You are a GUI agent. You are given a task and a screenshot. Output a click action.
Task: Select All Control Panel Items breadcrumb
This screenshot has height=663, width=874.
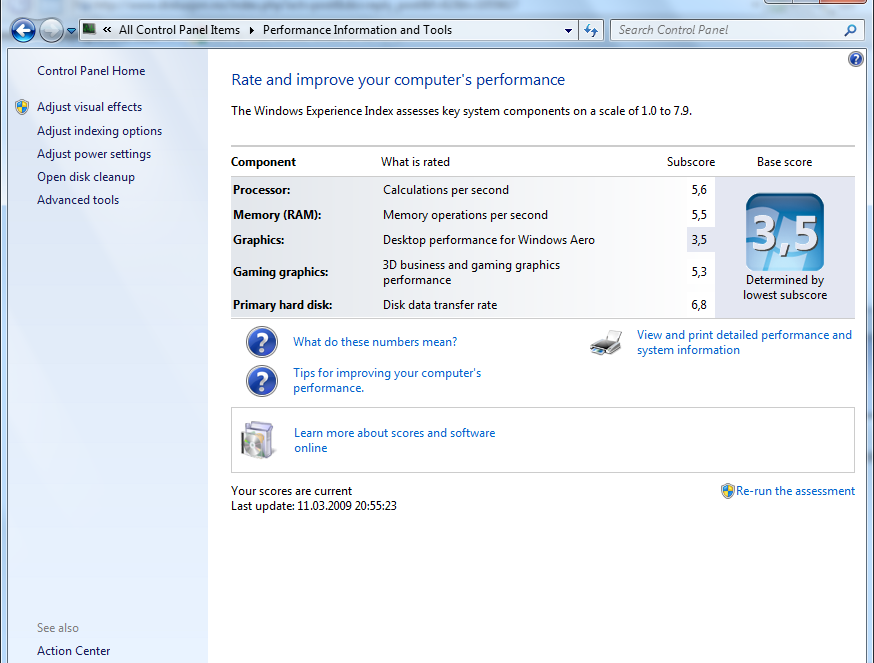click(179, 30)
